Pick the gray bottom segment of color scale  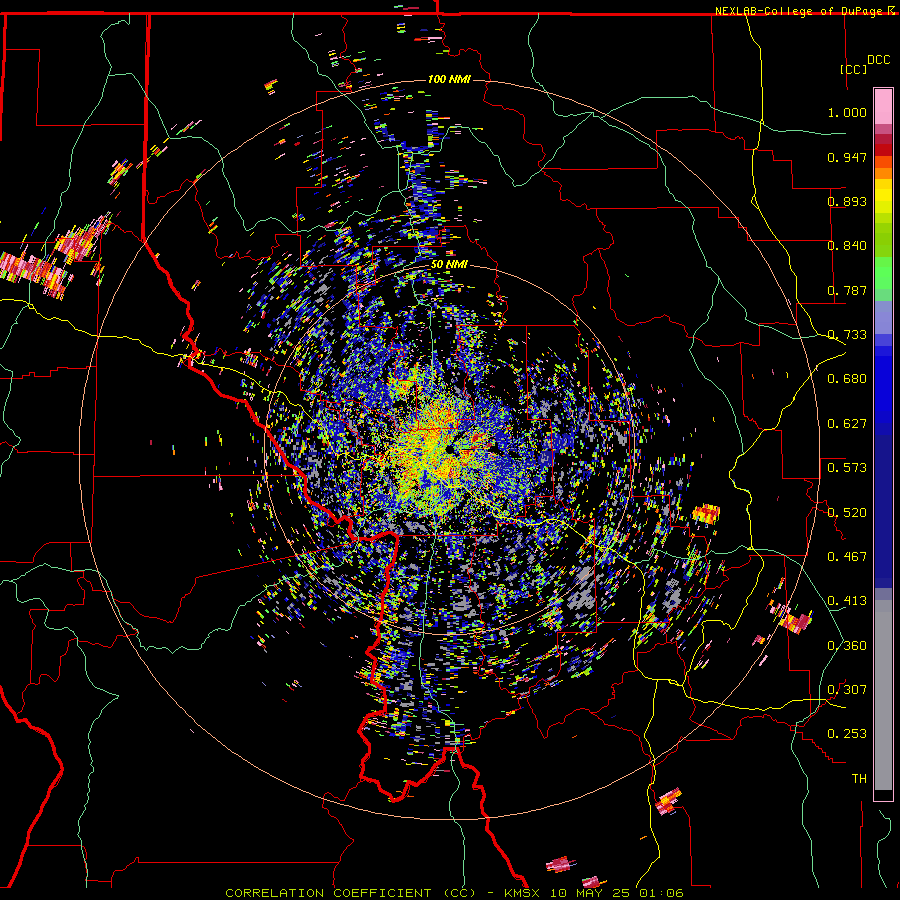coord(883,695)
